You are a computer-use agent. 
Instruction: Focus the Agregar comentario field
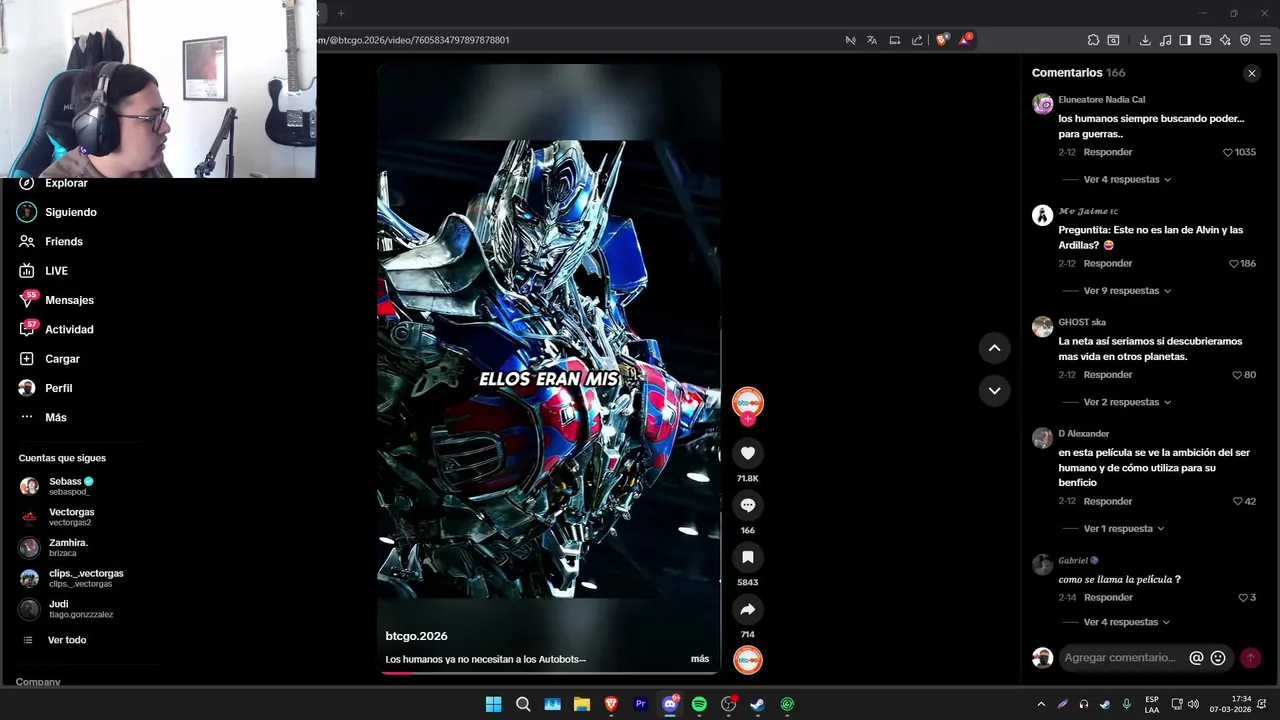click(1120, 658)
